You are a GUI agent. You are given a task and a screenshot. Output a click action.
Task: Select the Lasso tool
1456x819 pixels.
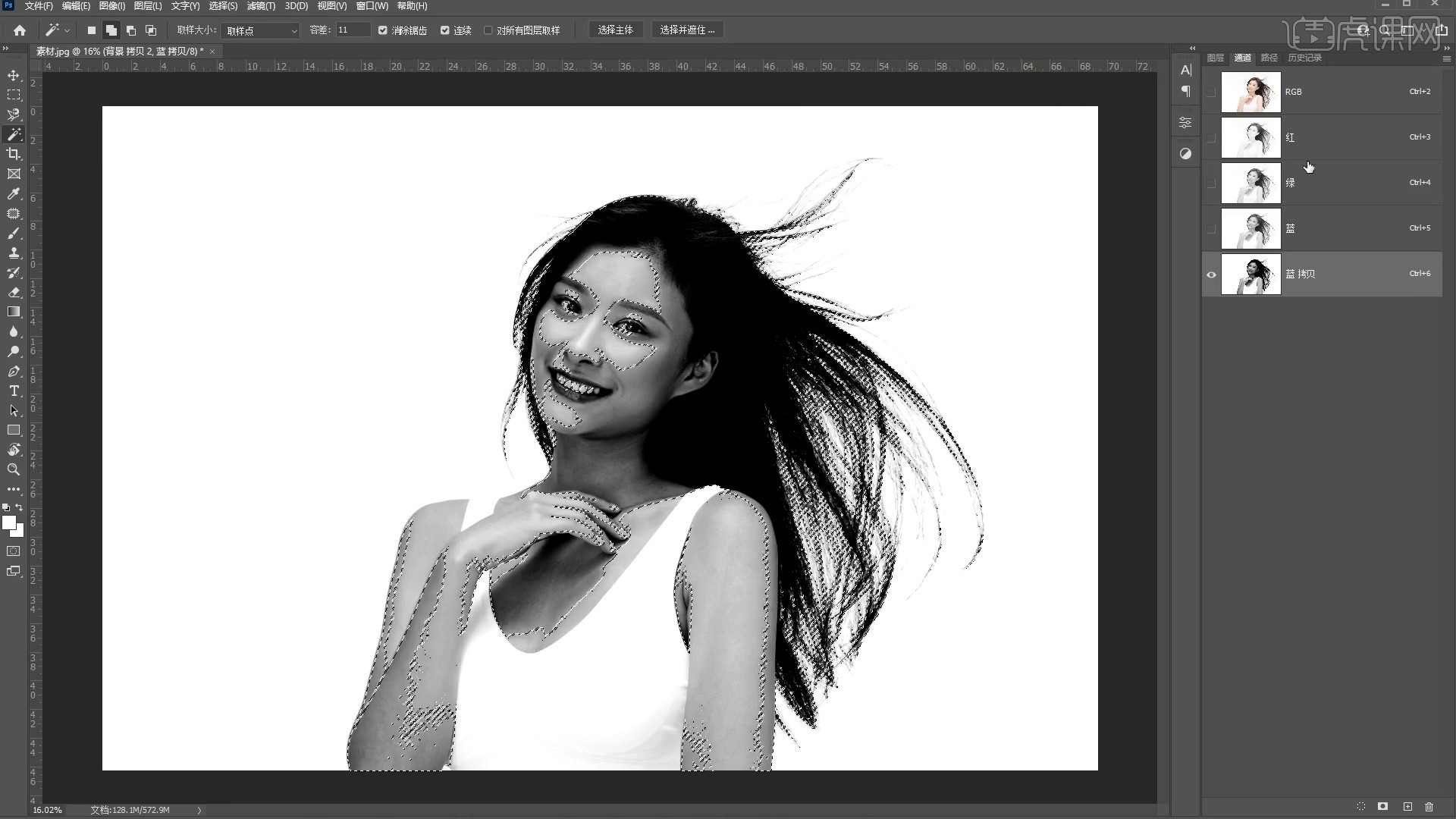tap(14, 115)
